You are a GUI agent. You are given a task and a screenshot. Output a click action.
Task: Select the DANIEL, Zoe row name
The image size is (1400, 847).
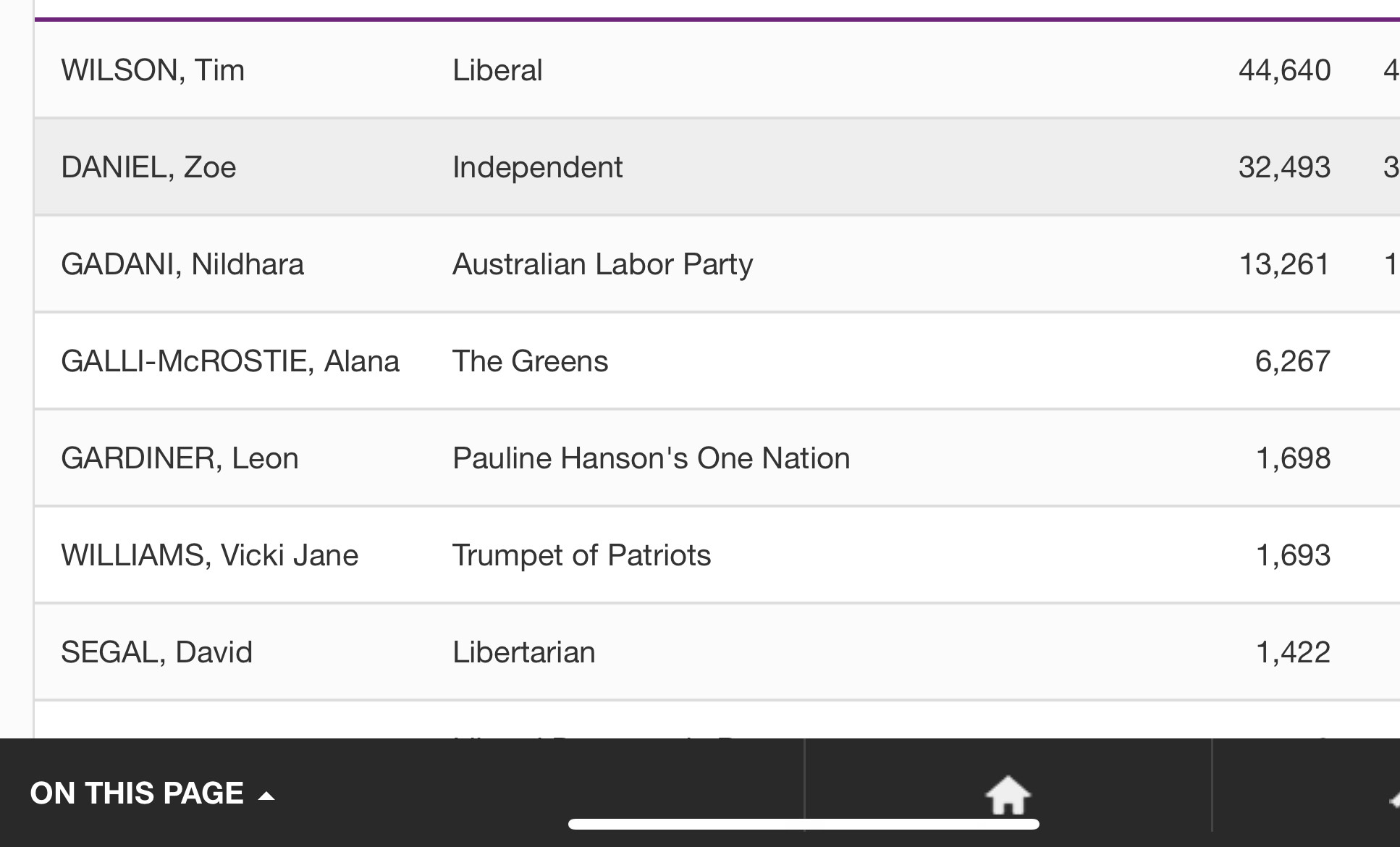[148, 167]
